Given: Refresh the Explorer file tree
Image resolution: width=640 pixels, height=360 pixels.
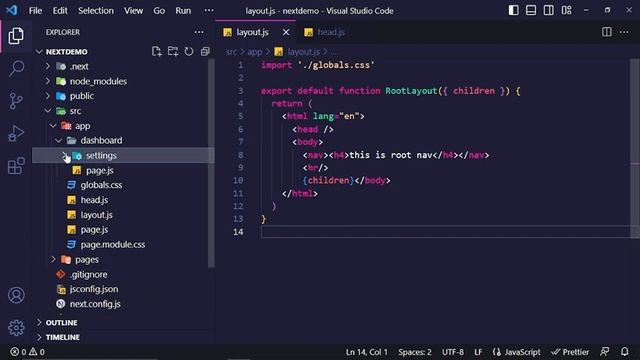Looking at the screenshot, I should pyautogui.click(x=189, y=51).
